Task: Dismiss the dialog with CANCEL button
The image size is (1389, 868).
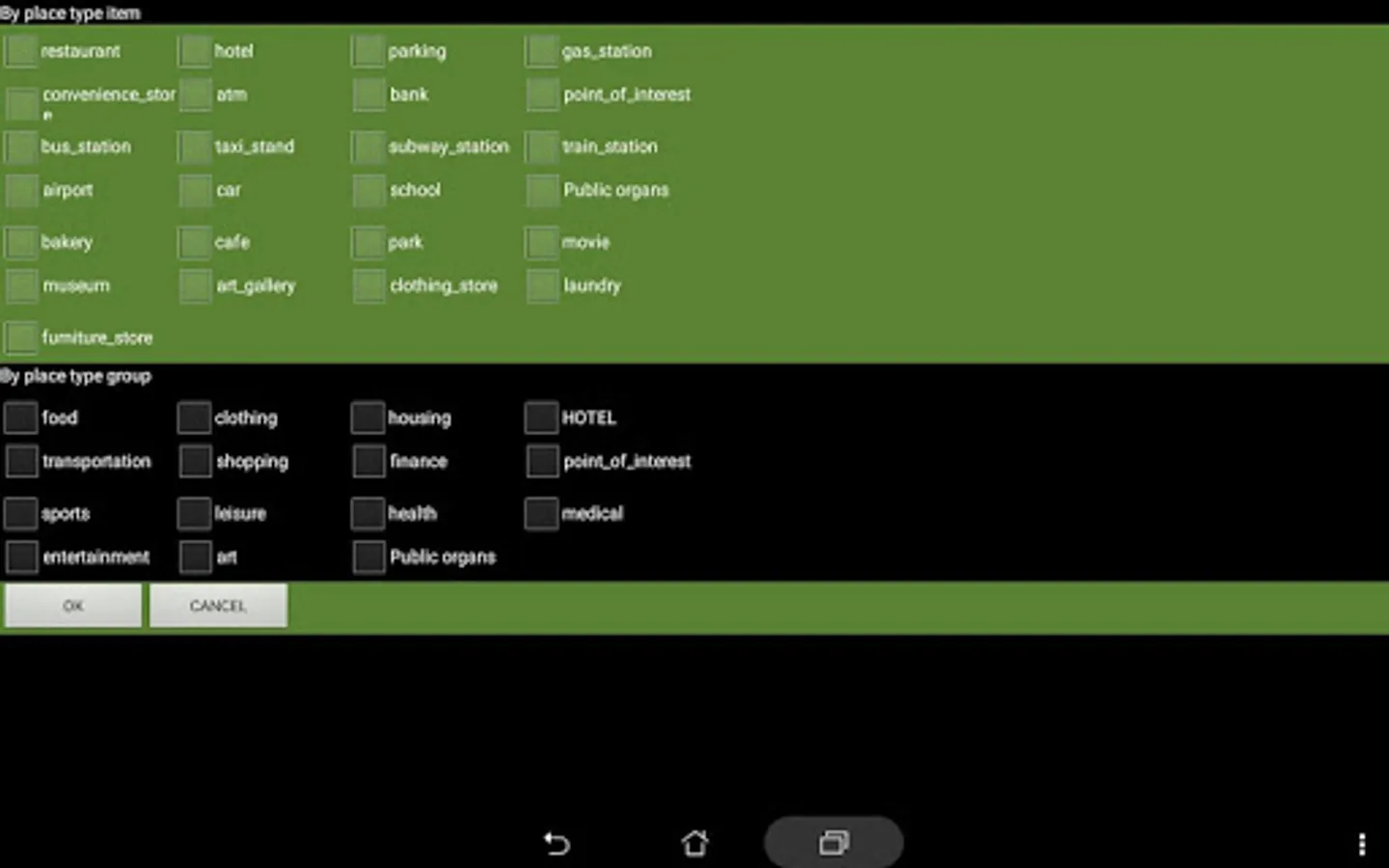Action: (218, 606)
